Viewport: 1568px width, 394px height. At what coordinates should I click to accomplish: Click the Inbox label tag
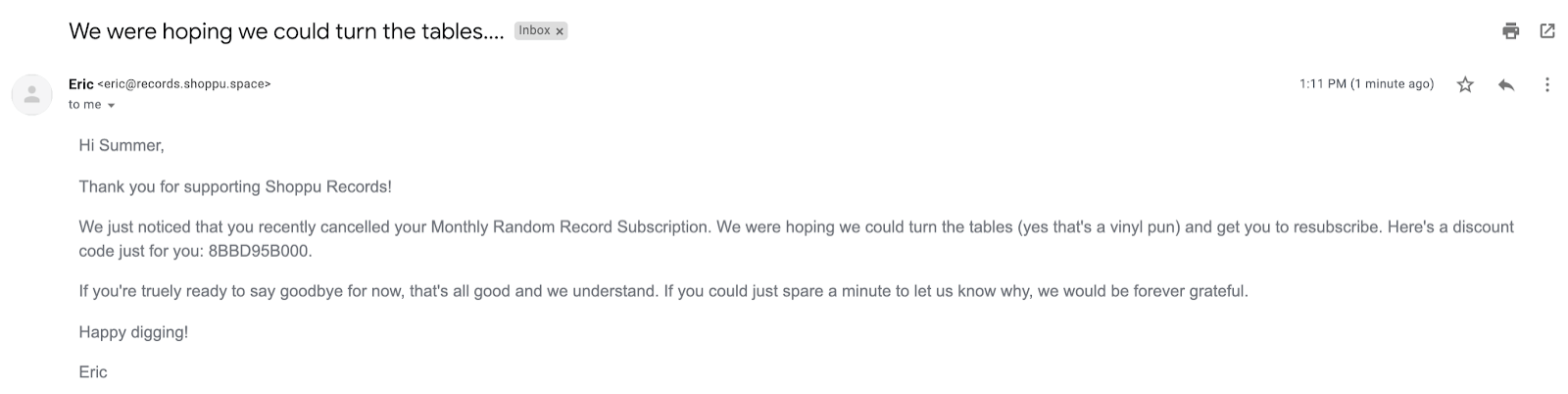[534, 30]
